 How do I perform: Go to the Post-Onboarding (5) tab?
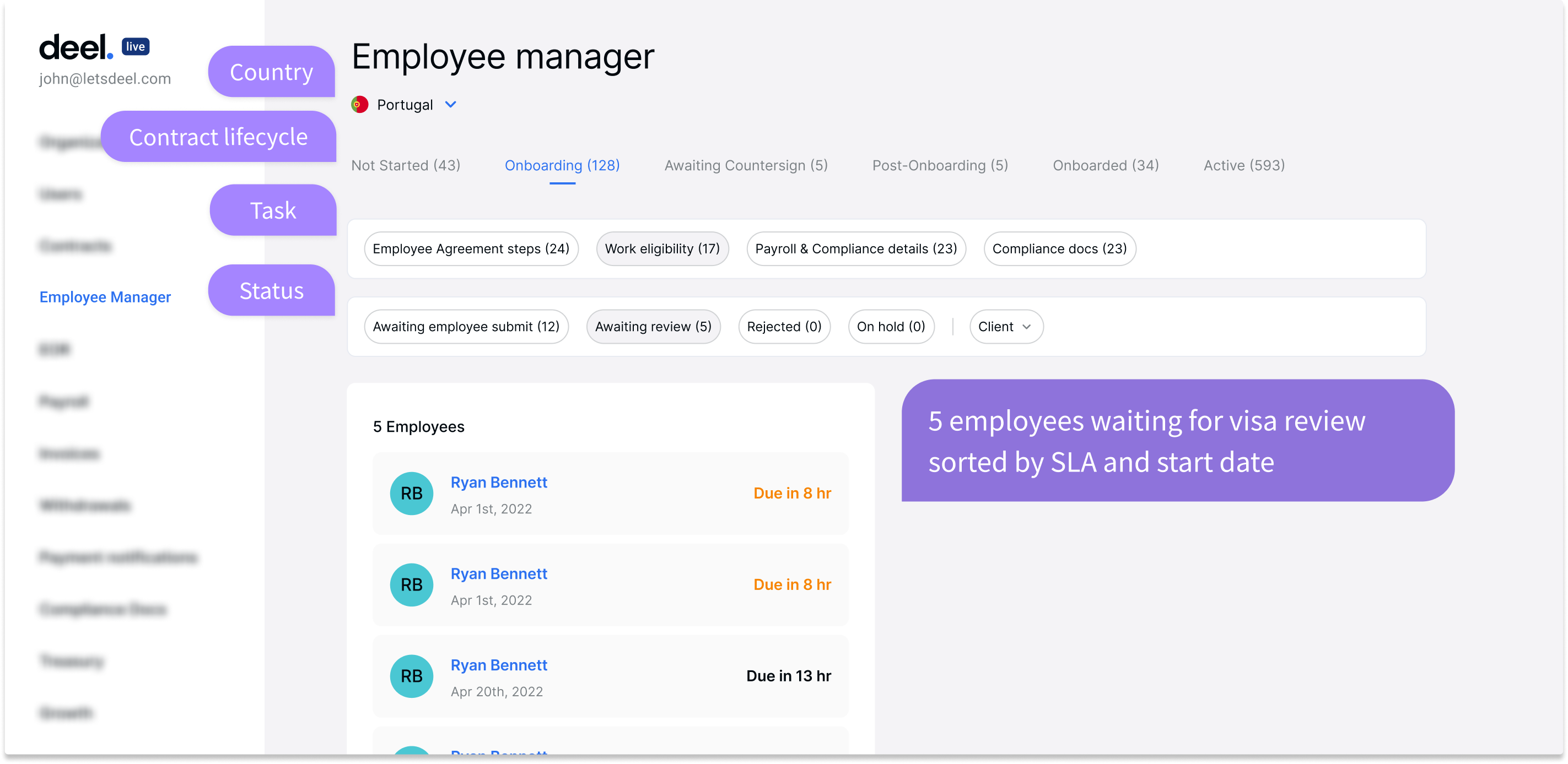click(940, 165)
